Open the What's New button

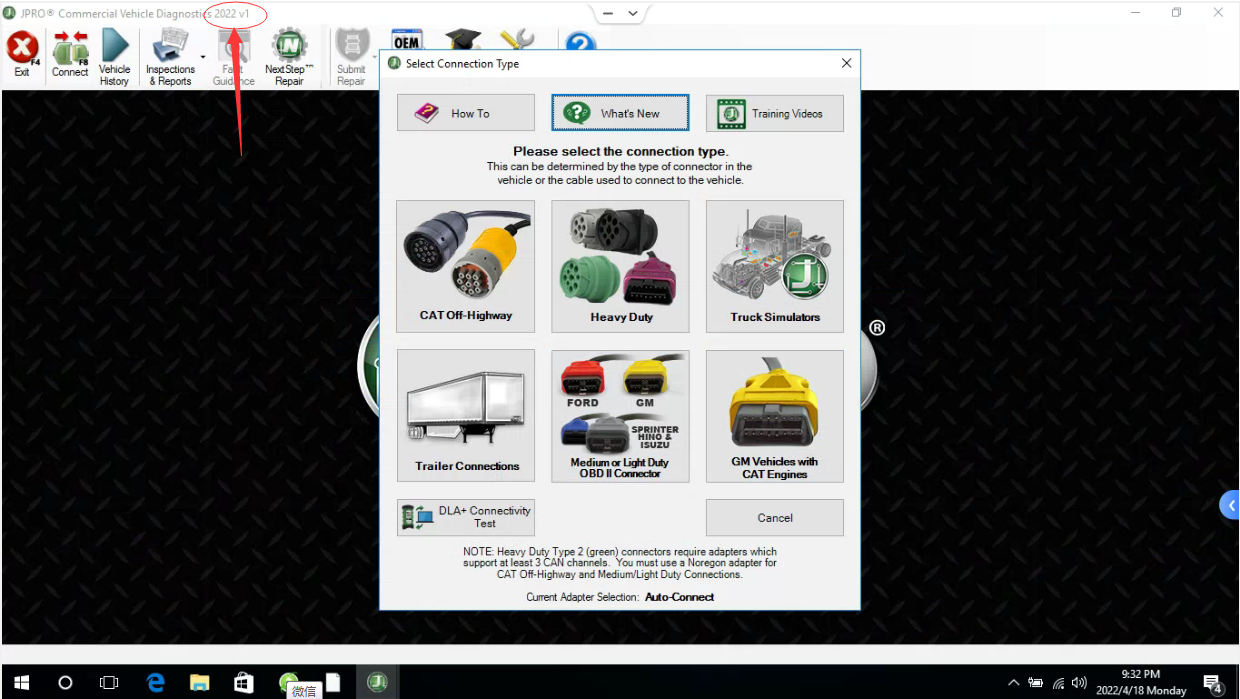(x=620, y=113)
